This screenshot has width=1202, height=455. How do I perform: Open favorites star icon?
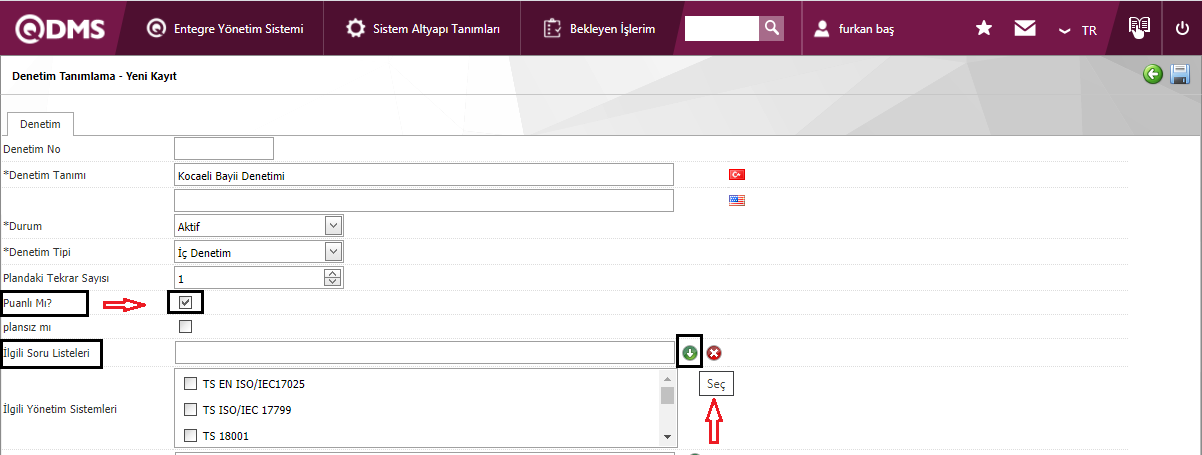984,29
